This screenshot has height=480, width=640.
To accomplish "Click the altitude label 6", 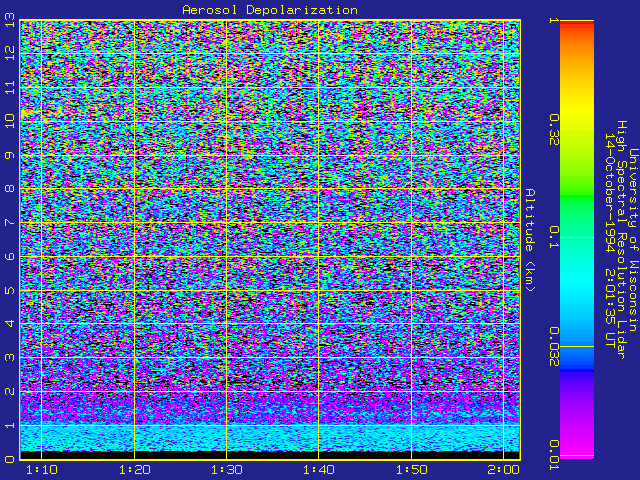I will pyautogui.click(x=9, y=256).
